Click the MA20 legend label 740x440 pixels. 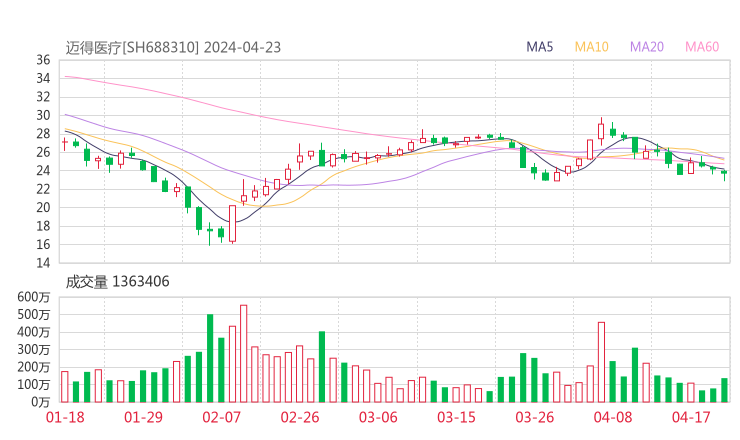647,47
